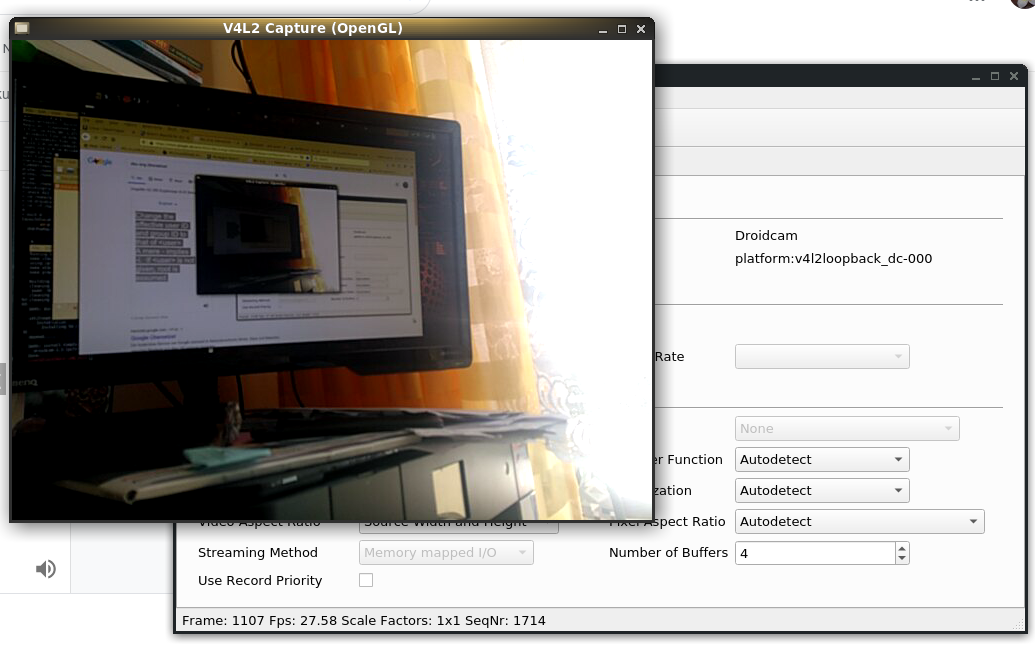Maximize the V4L2 Capture window
The width and height of the screenshot is (1035, 652).
coord(622,29)
